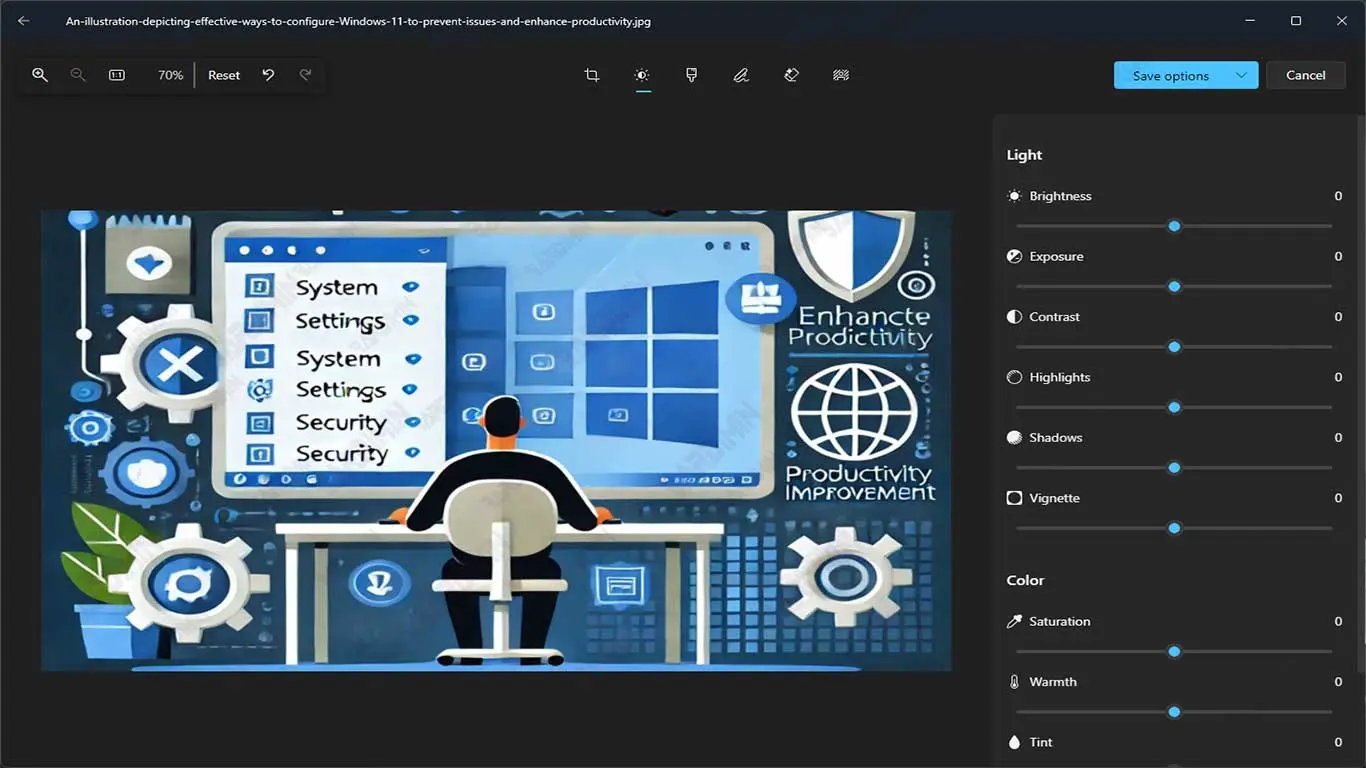Viewport: 1366px width, 768px height.
Task: Click the zoom in magnifier icon
Action: coord(40,75)
